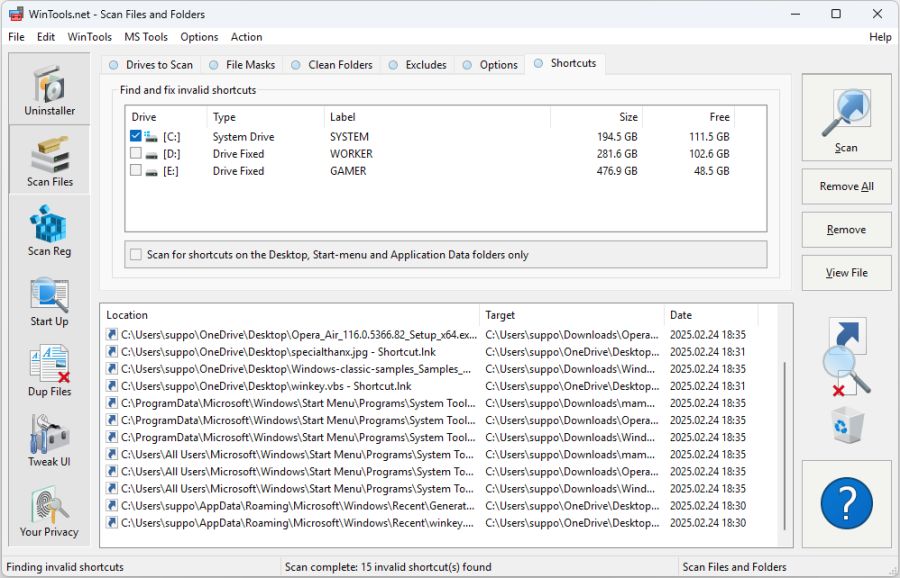This screenshot has width=900, height=578.
Task: Click the Remove All button
Action: (846, 187)
